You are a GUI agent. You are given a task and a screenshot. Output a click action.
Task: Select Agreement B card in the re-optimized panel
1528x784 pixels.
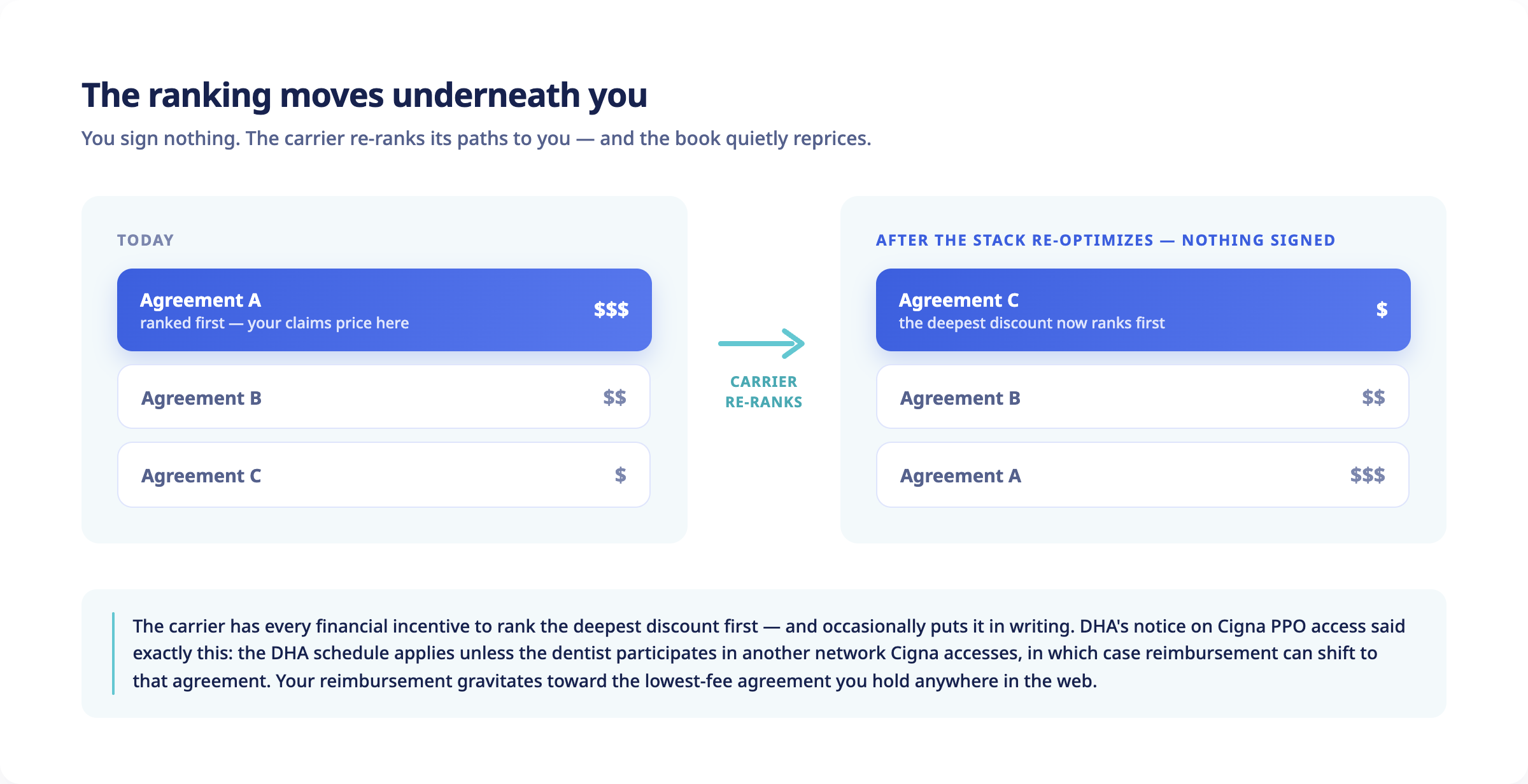[1143, 397]
